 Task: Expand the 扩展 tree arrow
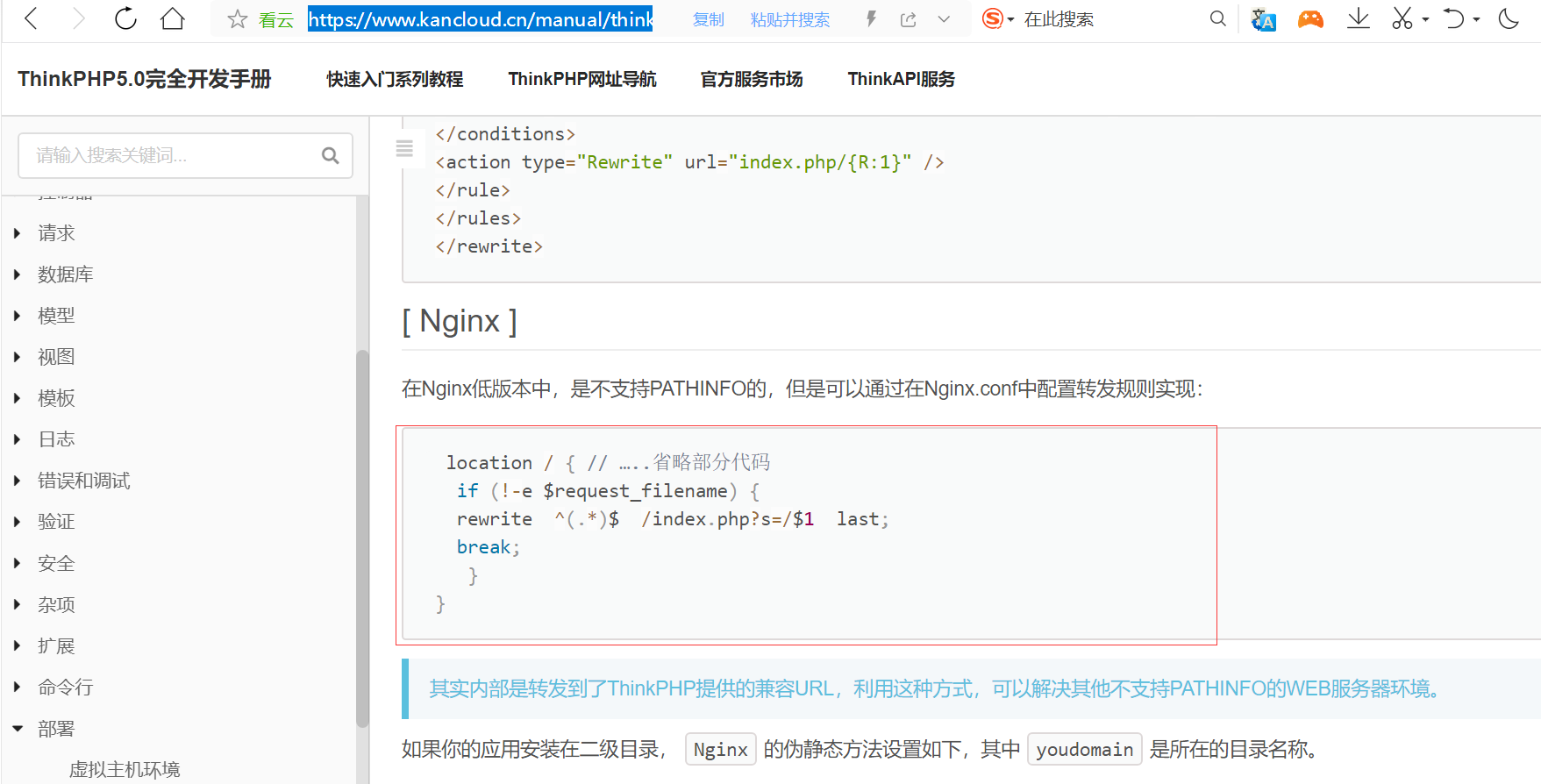[x=17, y=645]
